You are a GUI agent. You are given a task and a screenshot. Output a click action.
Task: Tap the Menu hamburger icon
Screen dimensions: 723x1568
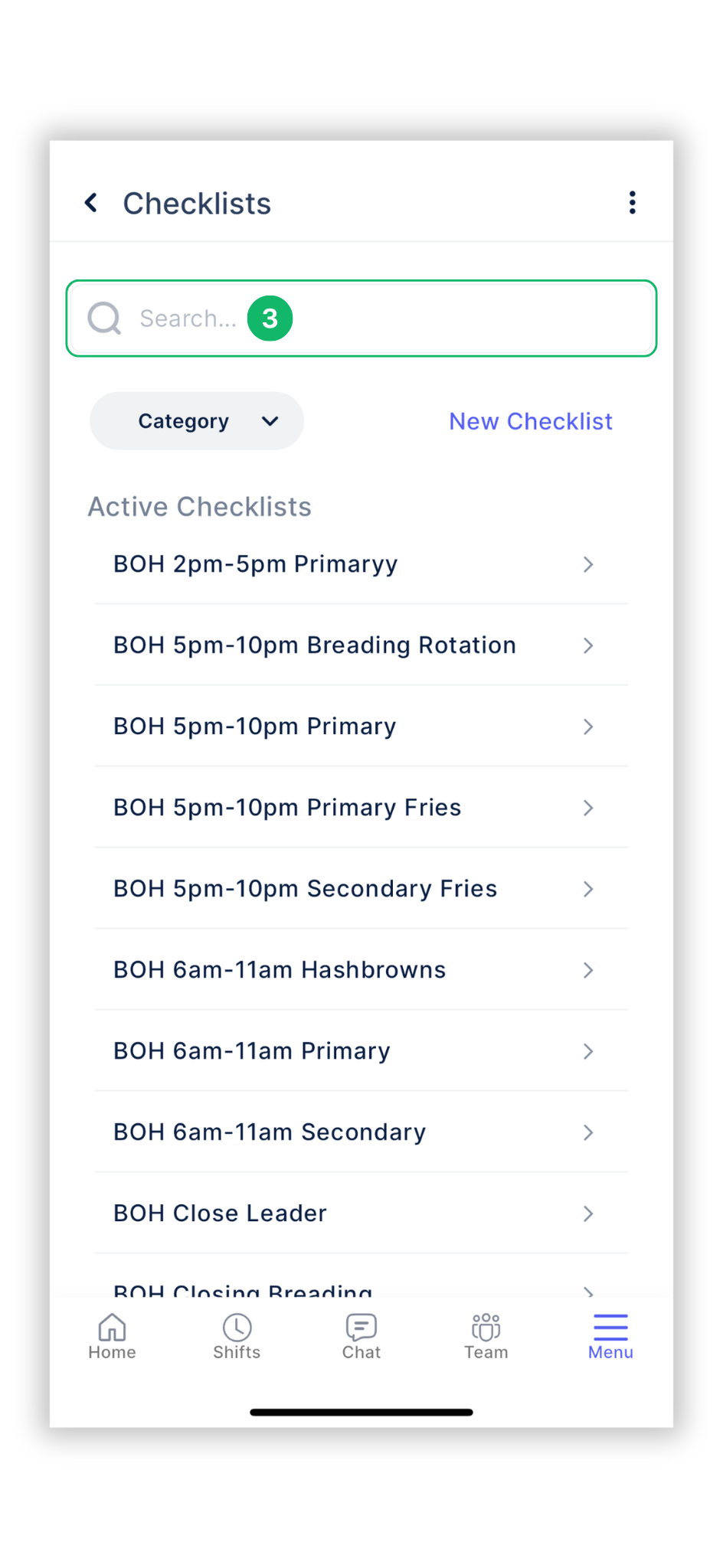tap(610, 1327)
